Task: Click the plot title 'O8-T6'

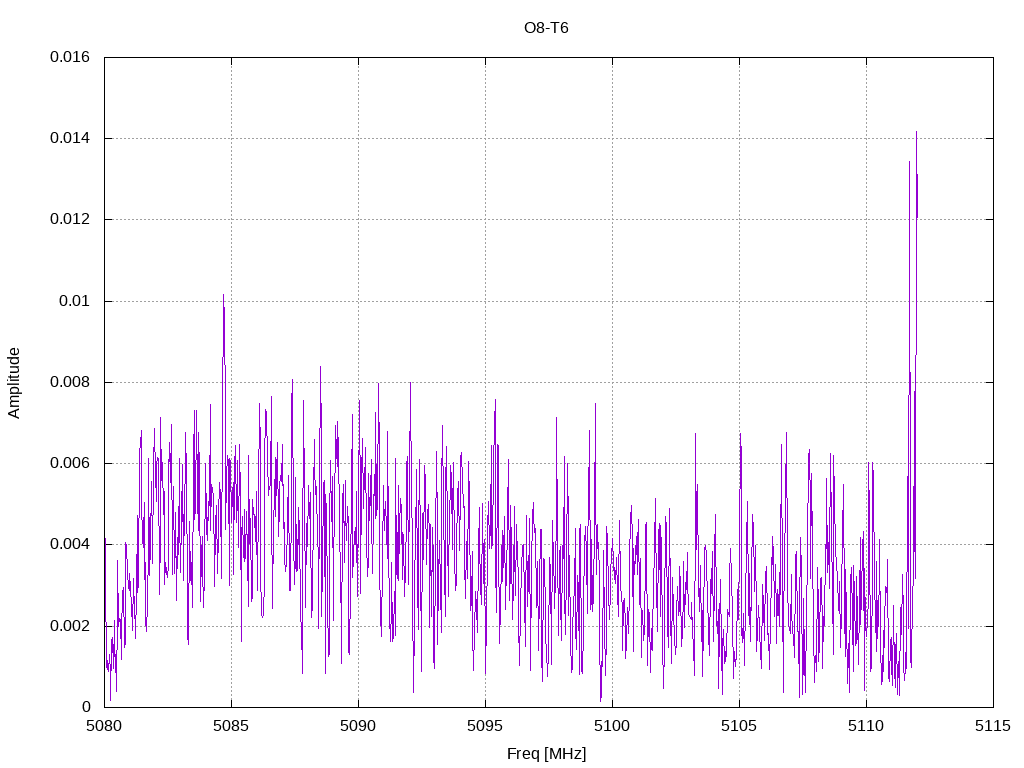Action: point(546,28)
